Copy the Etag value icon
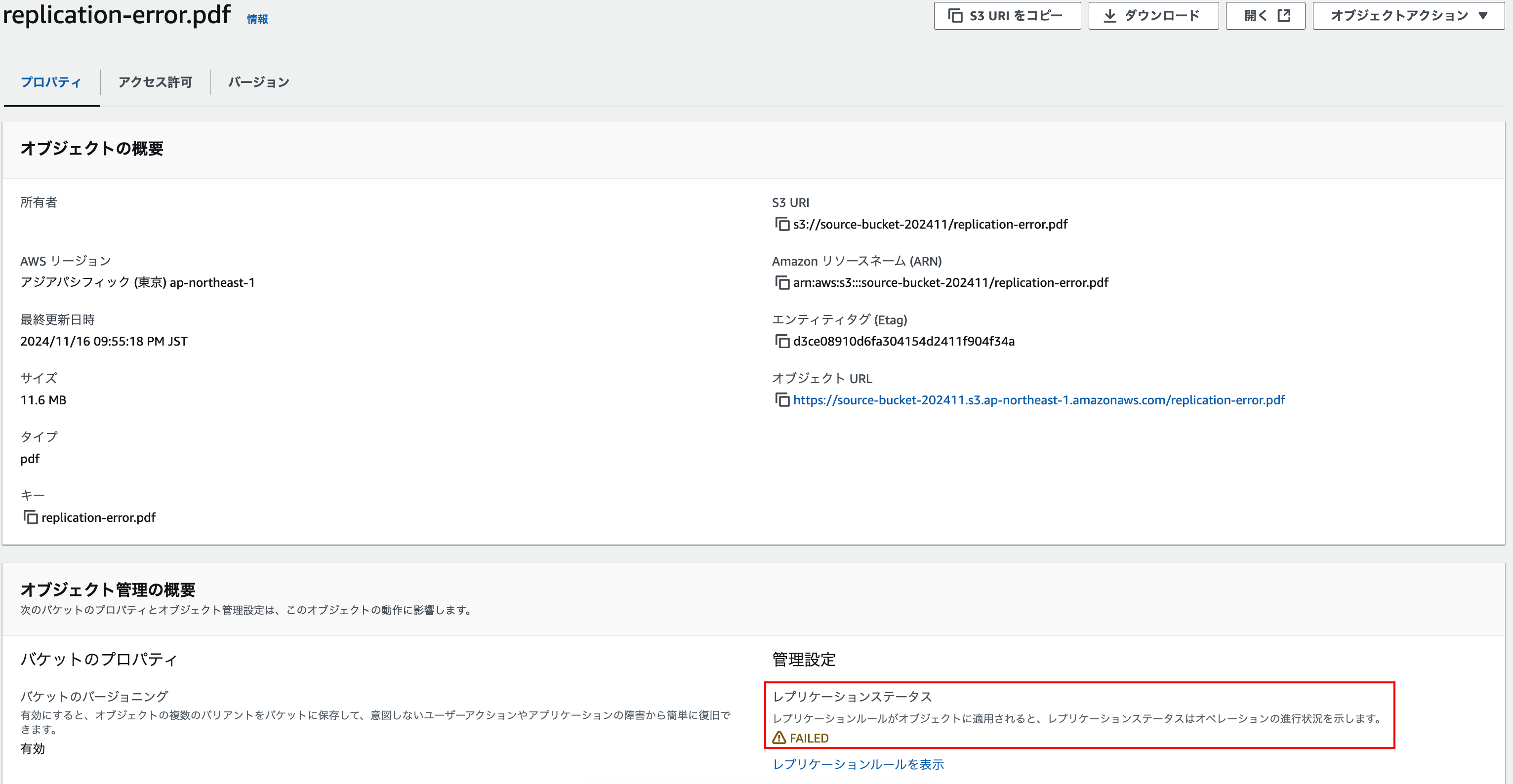The image size is (1513, 784). tap(782, 342)
